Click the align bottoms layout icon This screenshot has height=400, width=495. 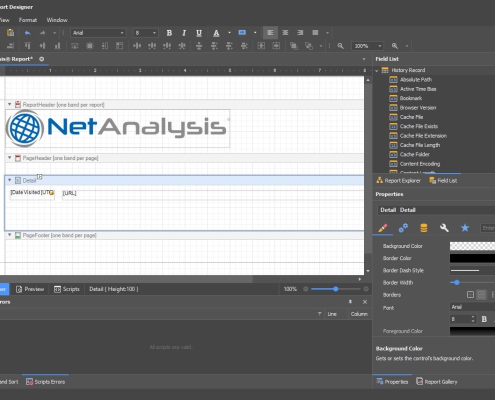[57, 46]
